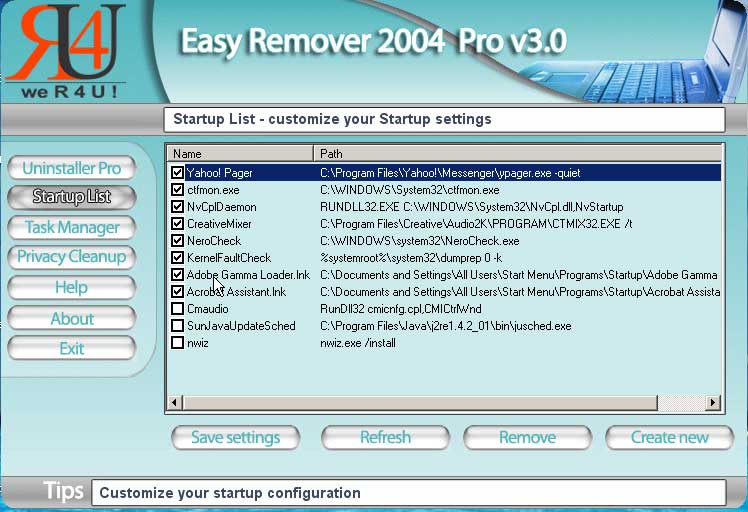The height and width of the screenshot is (512, 748).
Task: Disable Acrobat Assistant.lnk checkbox
Action: pos(177,292)
